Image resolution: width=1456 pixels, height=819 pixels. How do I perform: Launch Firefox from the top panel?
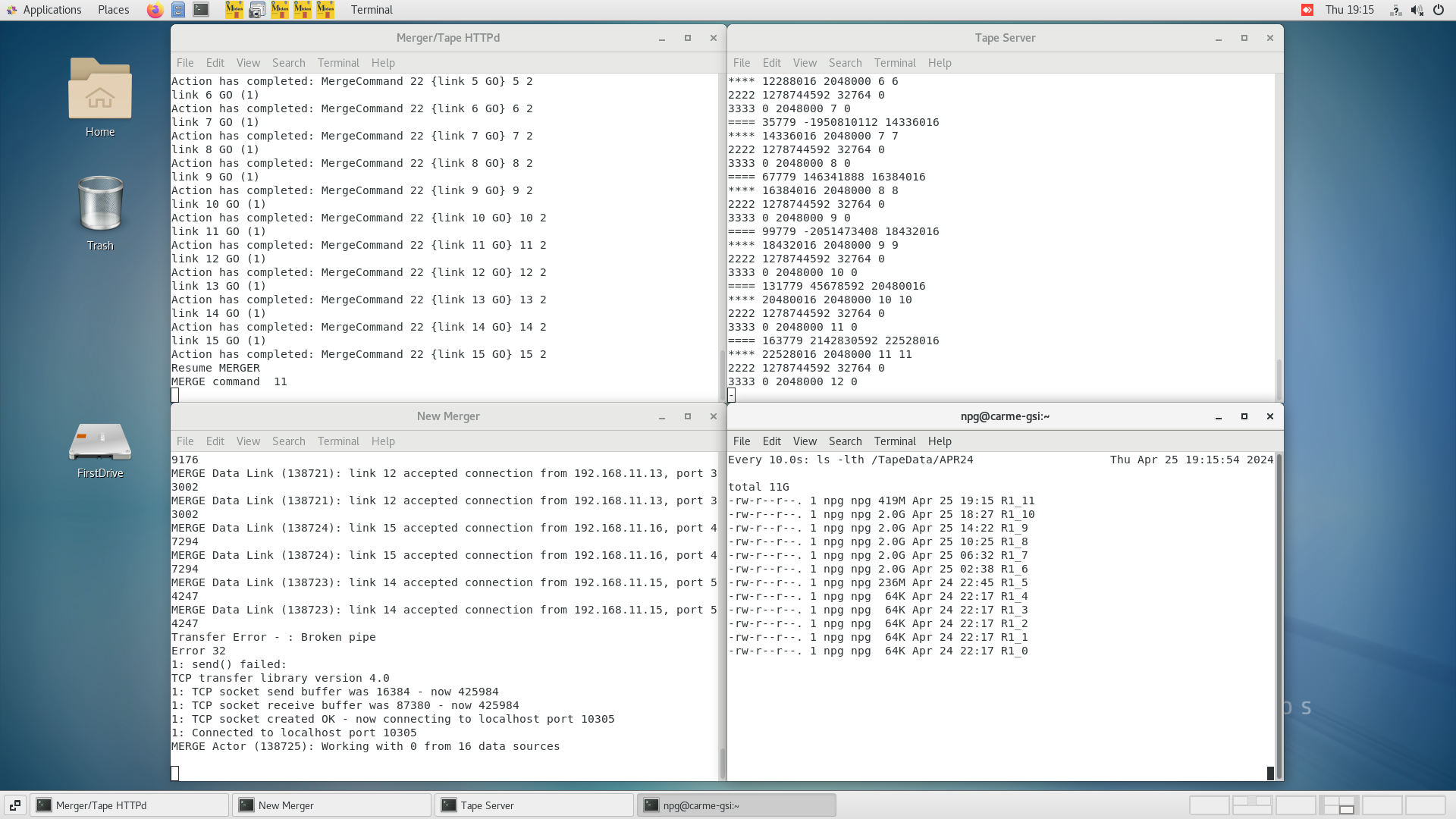click(x=155, y=10)
